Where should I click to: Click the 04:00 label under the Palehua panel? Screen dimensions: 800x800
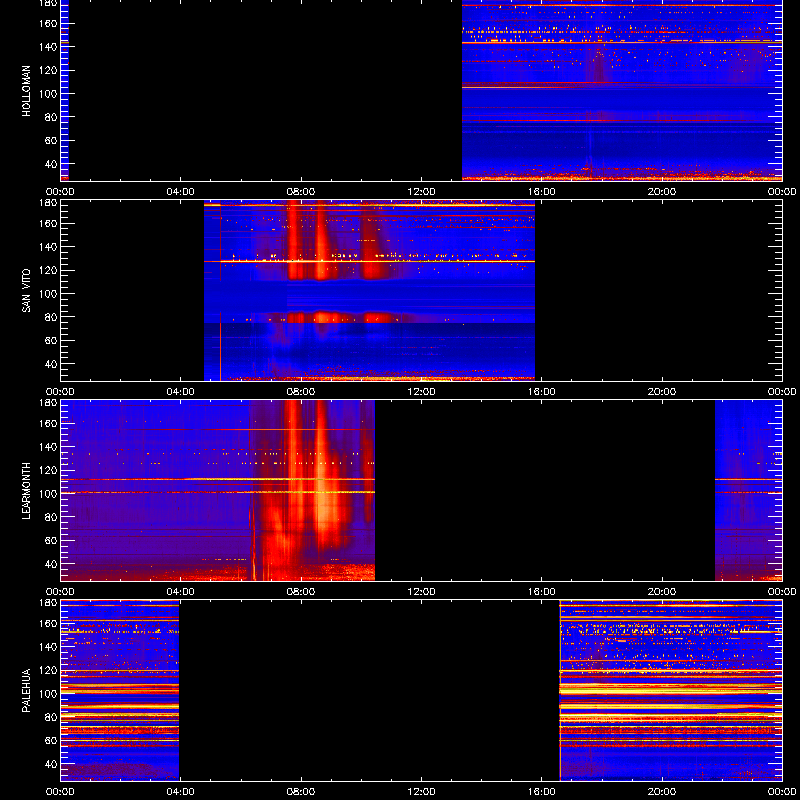(181, 792)
